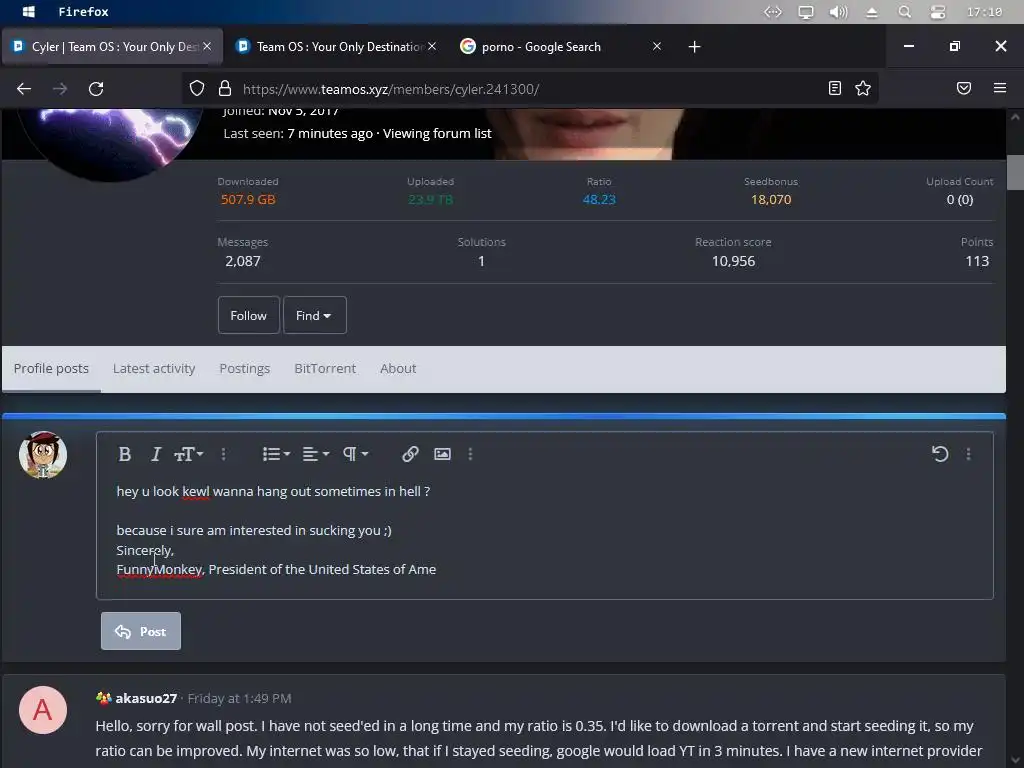Open the Pocket save icon

(x=964, y=88)
